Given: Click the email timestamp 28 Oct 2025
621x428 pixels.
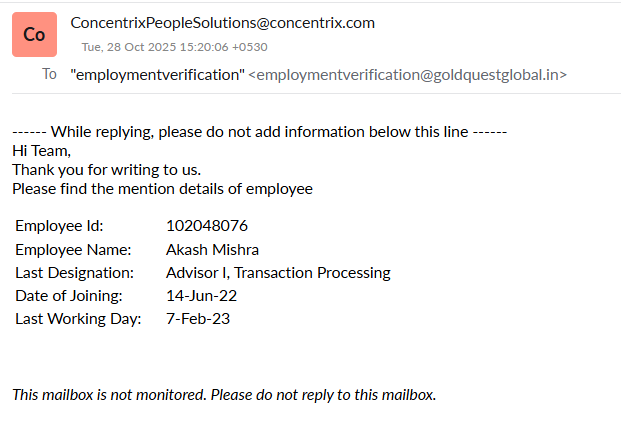Looking at the screenshot, I should [174, 46].
